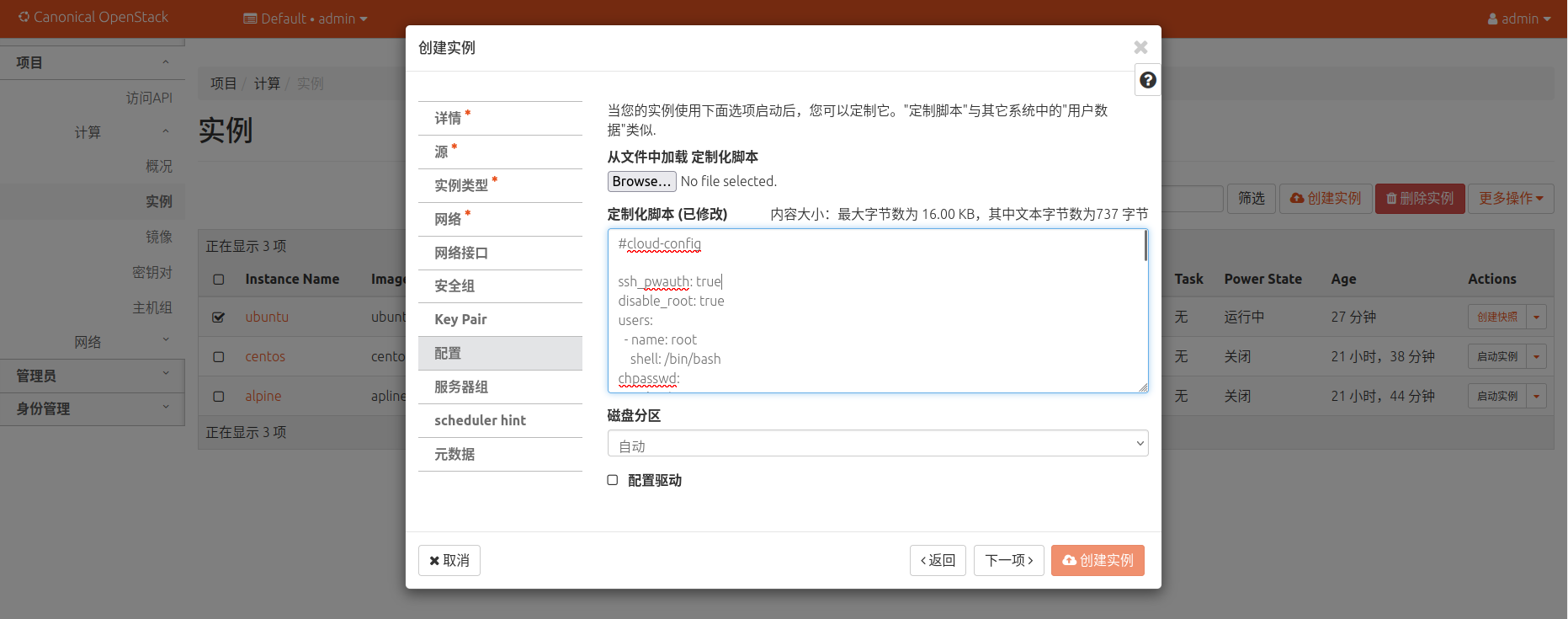1568x619 pixels.
Task: Click the 取消 cancel button
Action: [449, 560]
